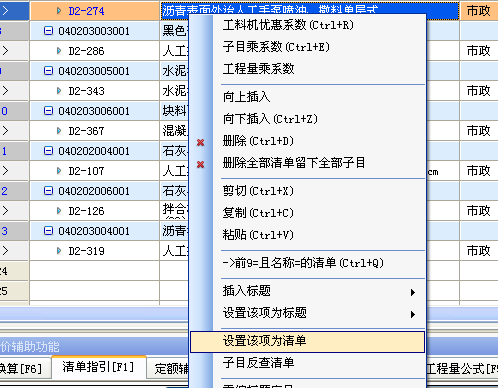Click 市政 cell in the D2-319 row
Image resolution: width=498 pixels, height=388 pixels.
pyautogui.click(x=479, y=251)
